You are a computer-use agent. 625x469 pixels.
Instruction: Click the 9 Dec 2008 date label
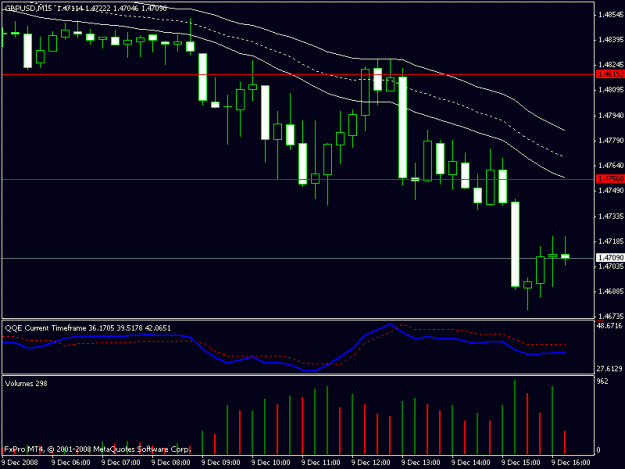point(20,462)
